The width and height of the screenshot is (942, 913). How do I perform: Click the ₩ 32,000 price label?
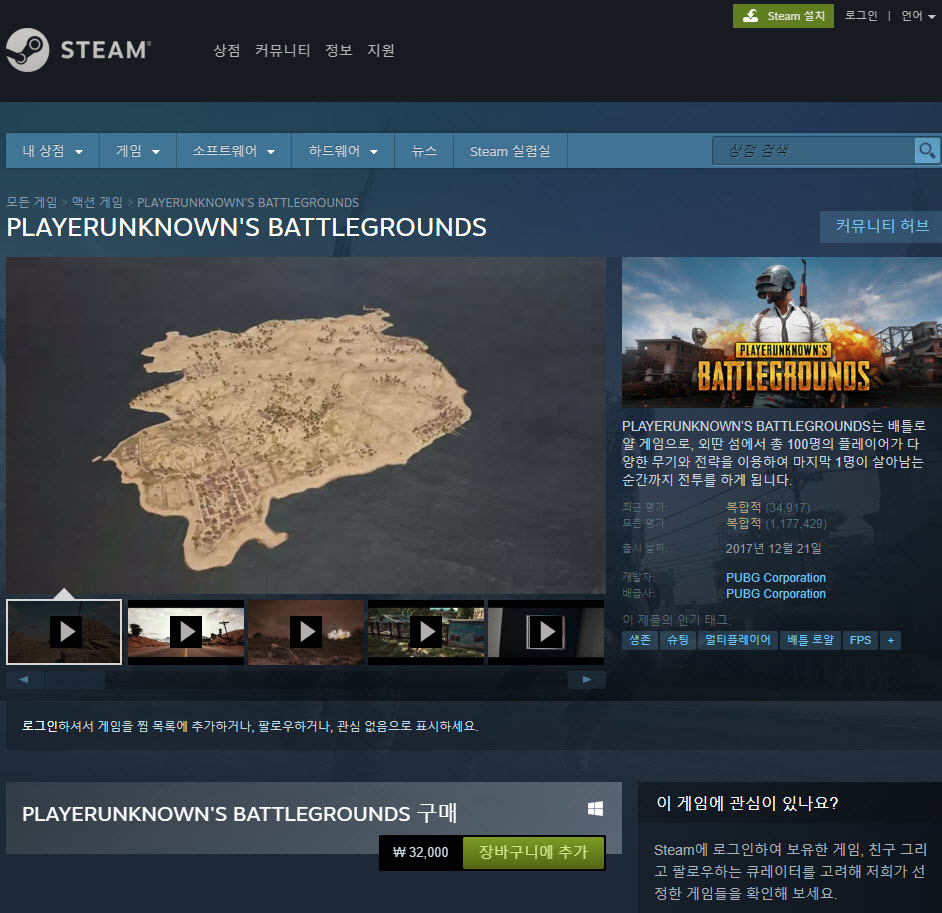(x=421, y=852)
